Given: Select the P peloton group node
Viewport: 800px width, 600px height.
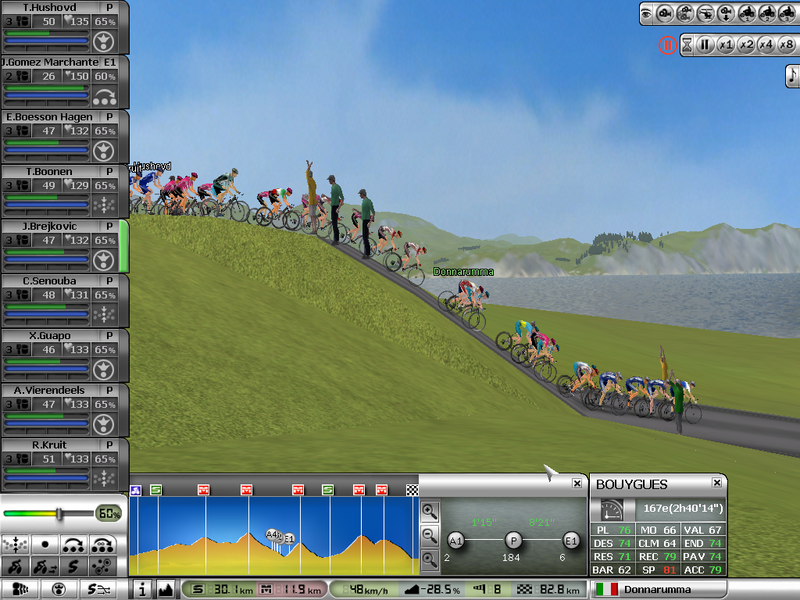Looking at the screenshot, I should tap(513, 539).
